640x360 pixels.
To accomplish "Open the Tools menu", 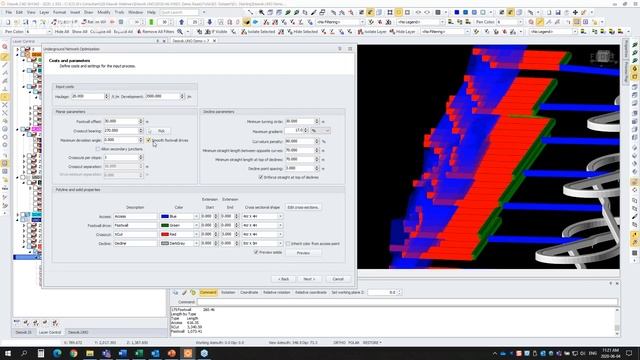I will pyautogui.click(x=119, y=13).
